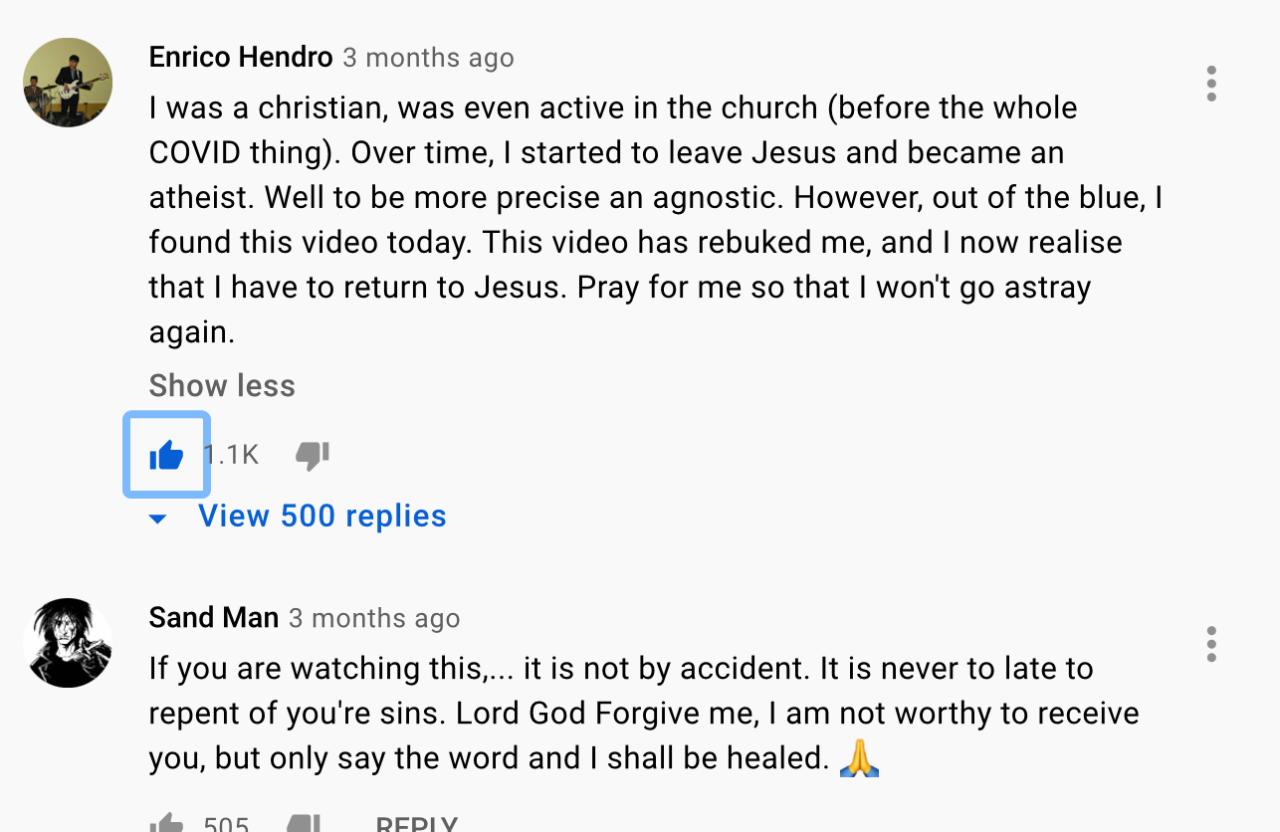The width and height of the screenshot is (1280, 832).
Task: Visit Enrico Hendro's channel via username
Action: pos(240,57)
